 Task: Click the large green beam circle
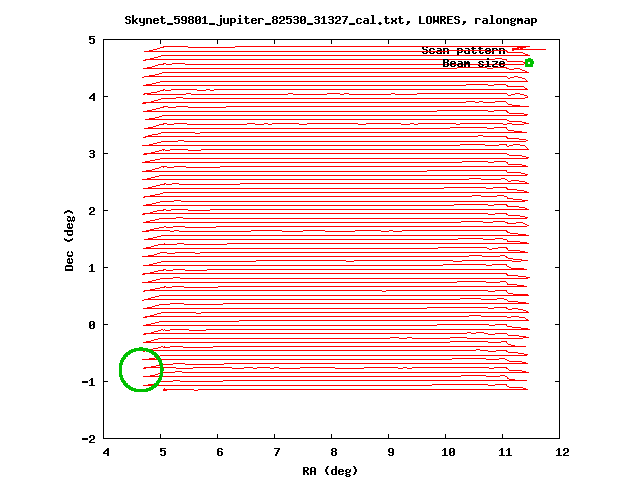tap(141, 370)
